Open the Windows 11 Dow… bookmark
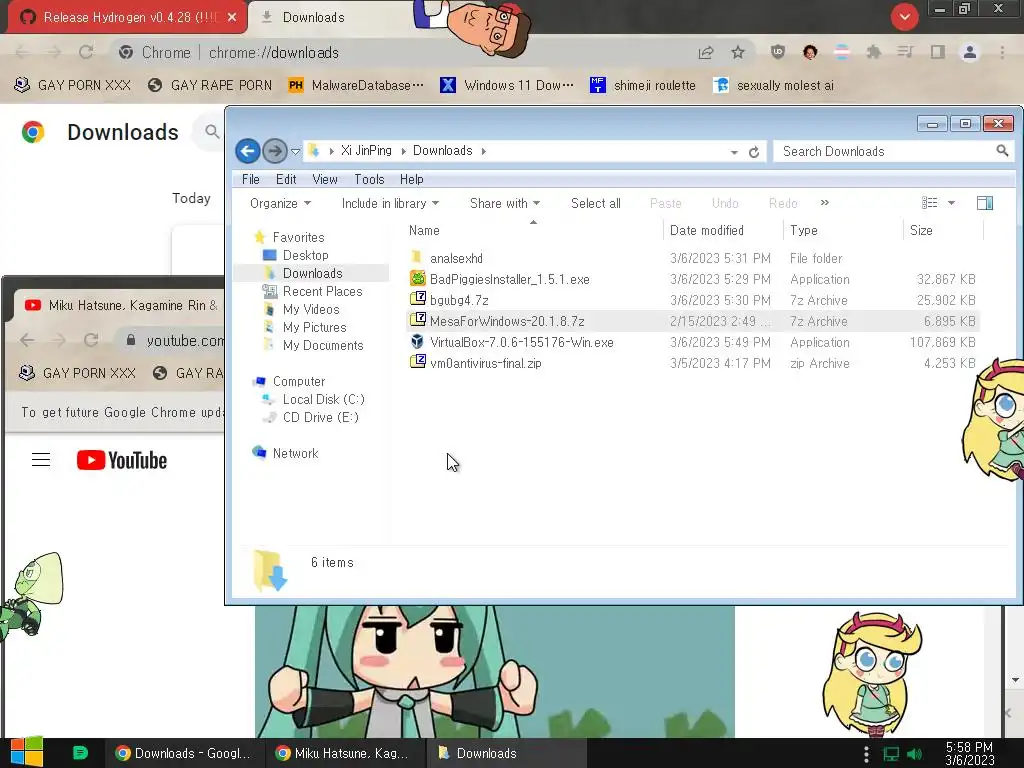This screenshot has height=768, width=1024. pyautogui.click(x=507, y=85)
